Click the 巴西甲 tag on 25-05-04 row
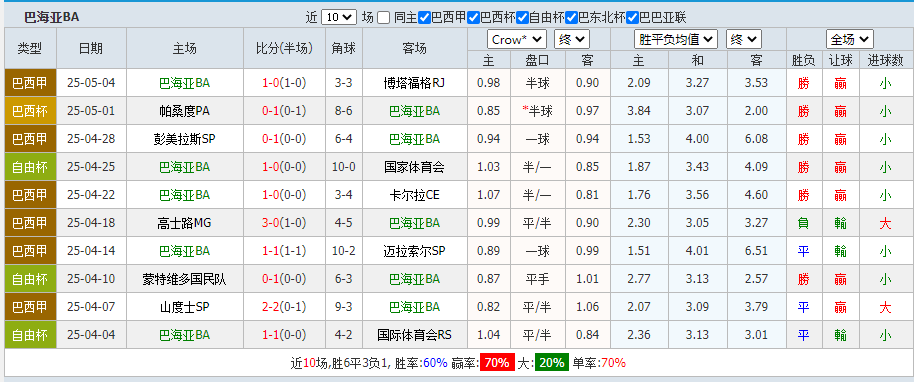914x382 pixels. pos(30,83)
